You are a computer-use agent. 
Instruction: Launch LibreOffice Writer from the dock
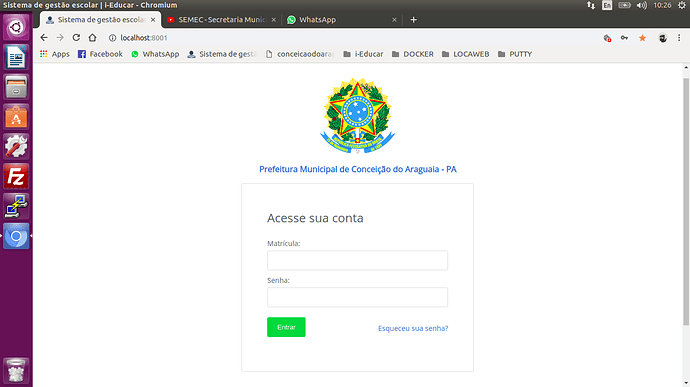pyautogui.click(x=16, y=57)
